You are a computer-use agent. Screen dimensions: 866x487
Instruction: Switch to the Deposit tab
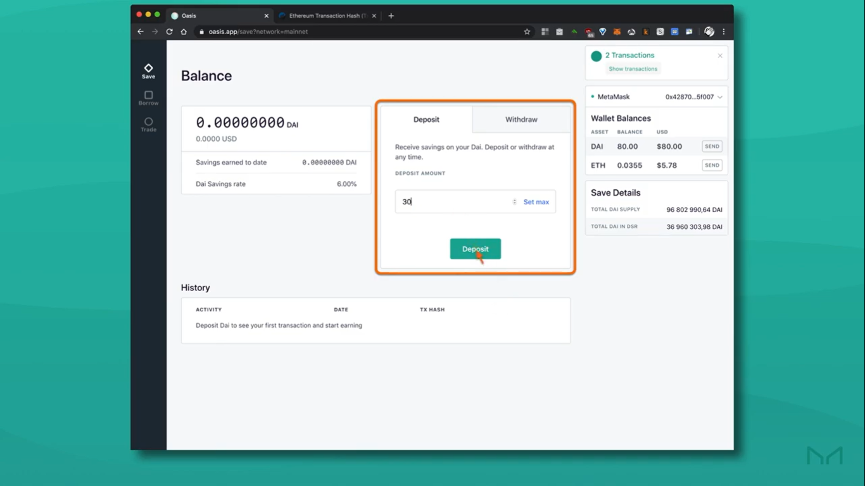click(x=426, y=119)
